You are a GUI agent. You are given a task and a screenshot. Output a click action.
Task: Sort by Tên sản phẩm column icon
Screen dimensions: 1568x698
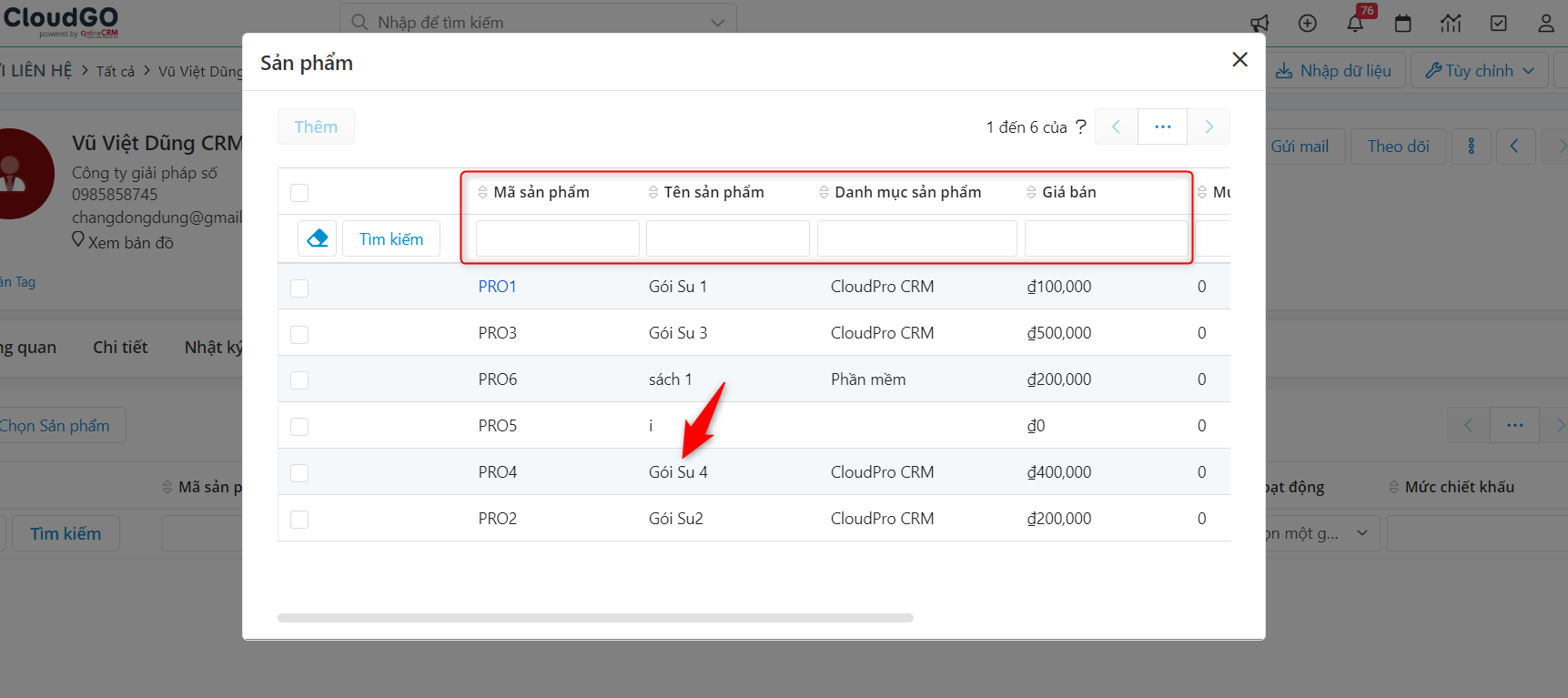point(653,192)
